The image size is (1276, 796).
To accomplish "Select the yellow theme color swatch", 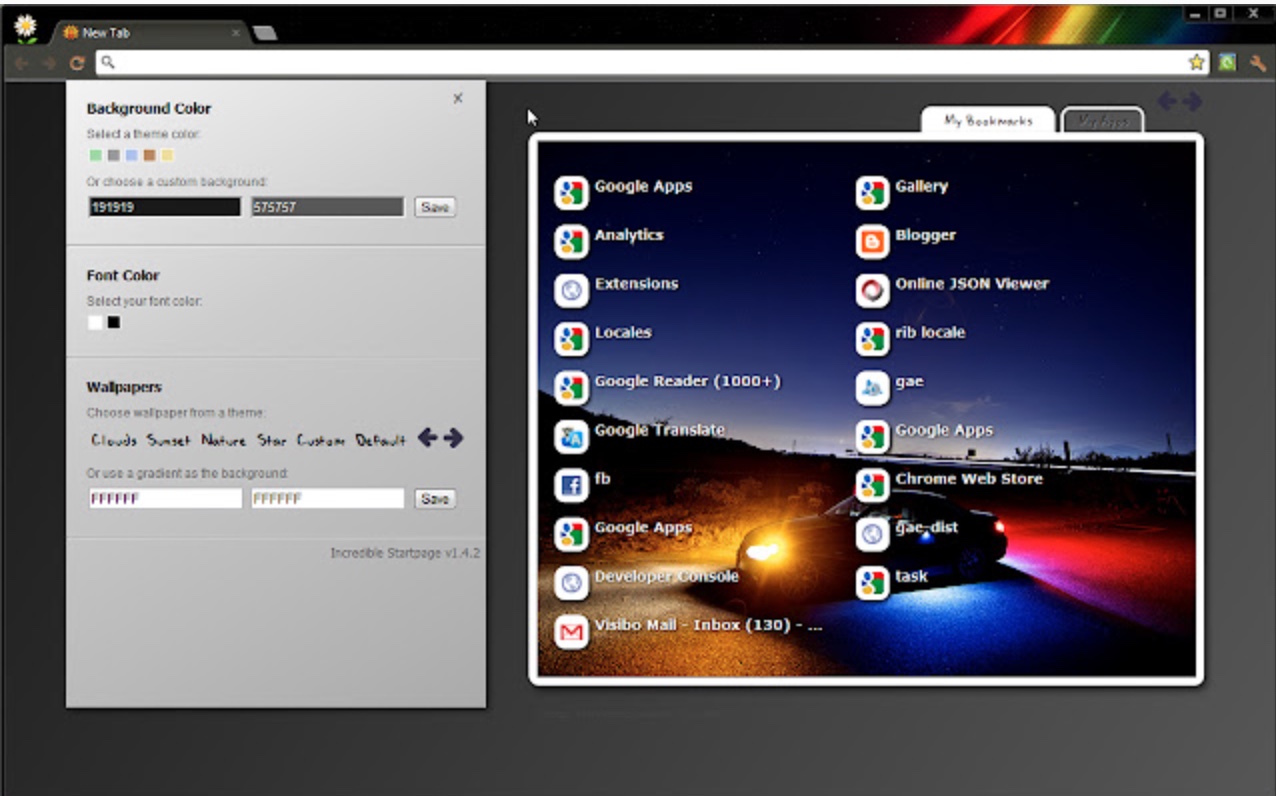I will (167, 155).
